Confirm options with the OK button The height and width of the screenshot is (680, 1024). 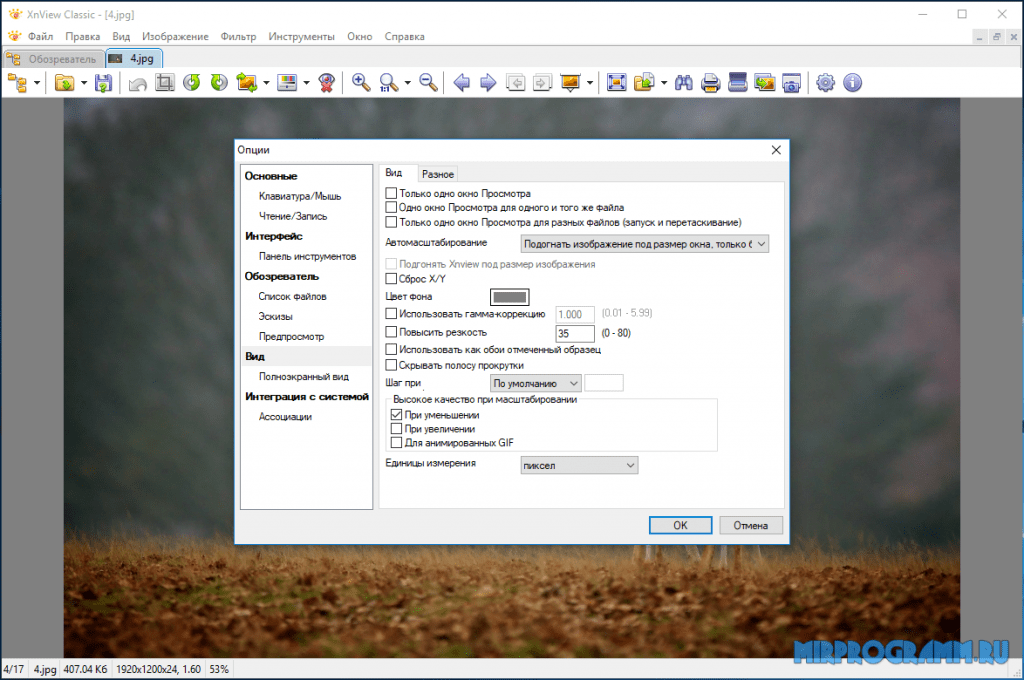point(680,525)
